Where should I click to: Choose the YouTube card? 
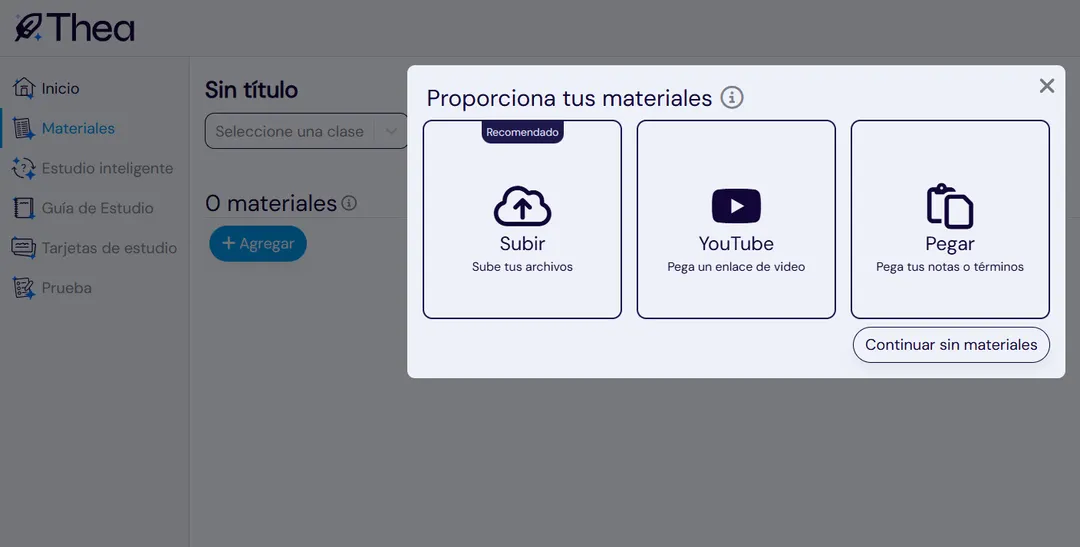[736, 219]
